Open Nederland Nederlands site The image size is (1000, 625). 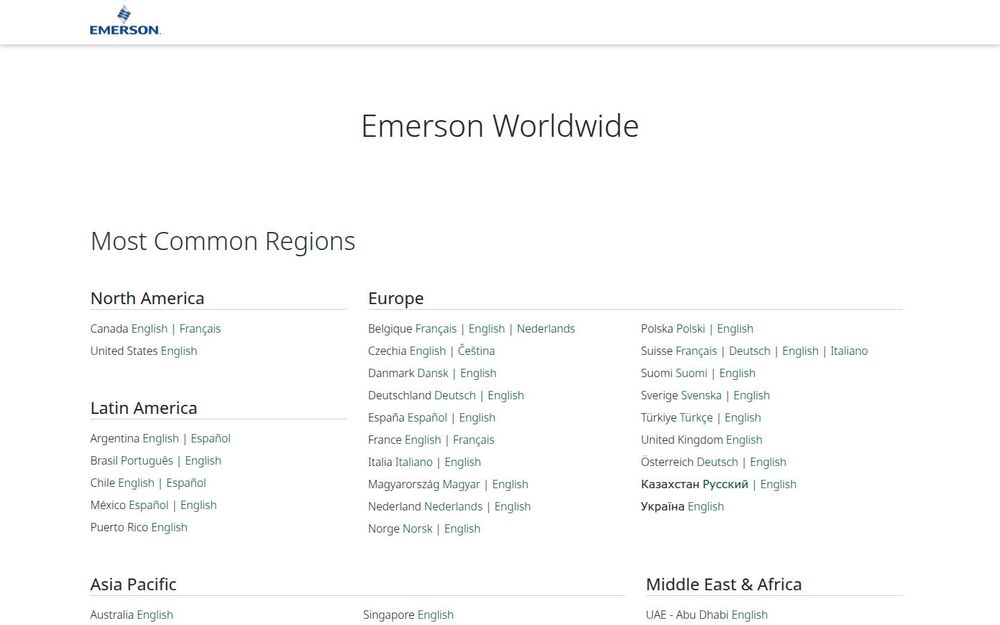click(453, 507)
